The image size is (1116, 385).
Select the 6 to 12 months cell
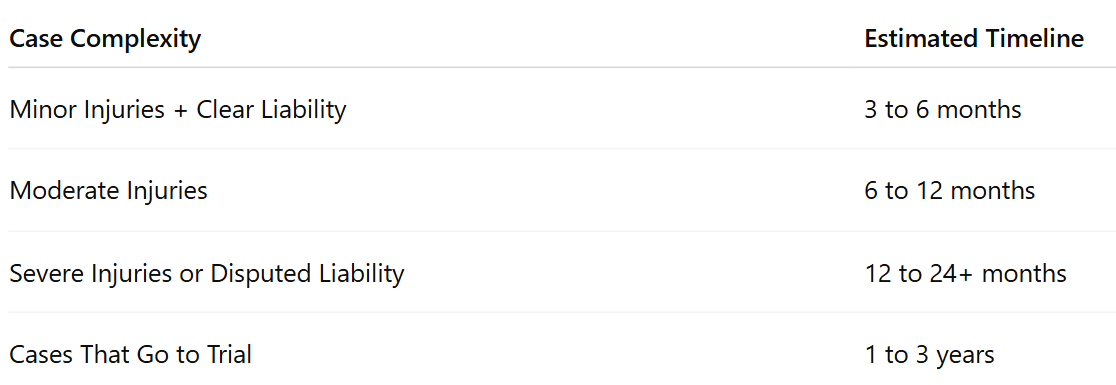(949, 191)
